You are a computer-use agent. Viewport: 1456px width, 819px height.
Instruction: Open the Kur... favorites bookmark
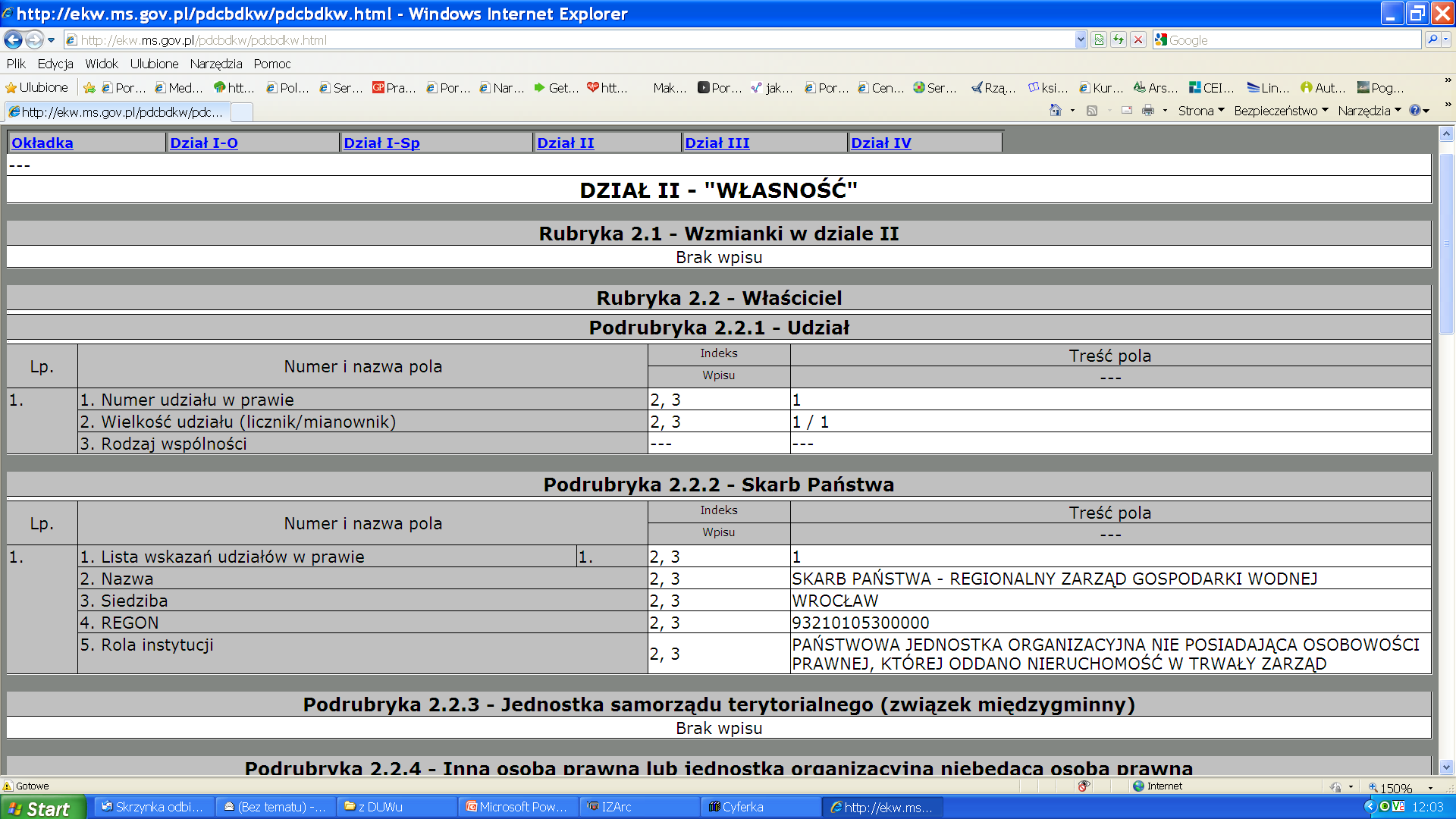[1101, 88]
